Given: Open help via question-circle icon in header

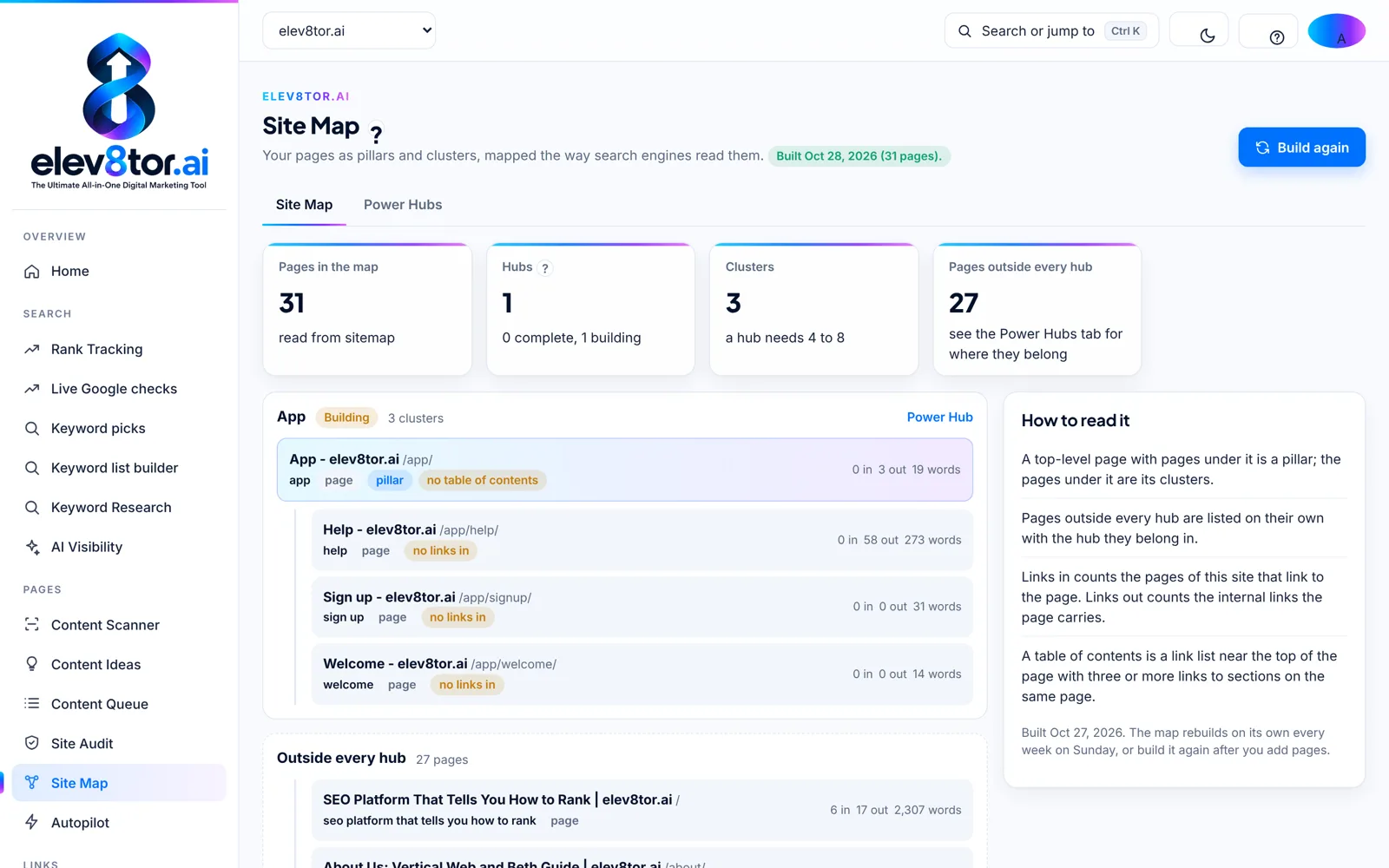Looking at the screenshot, I should [x=1276, y=36].
